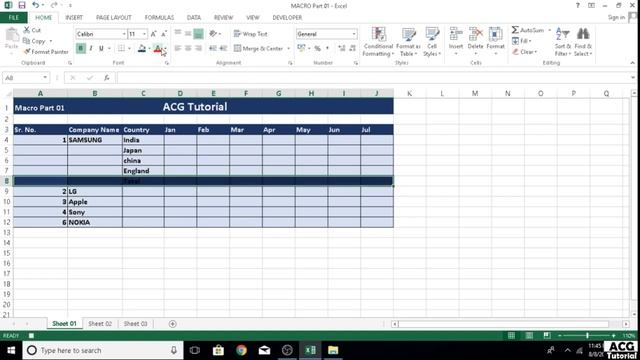Click the Orientation text-angle icon
This screenshot has width=640, height=360.
pyautogui.click(x=213, y=34)
